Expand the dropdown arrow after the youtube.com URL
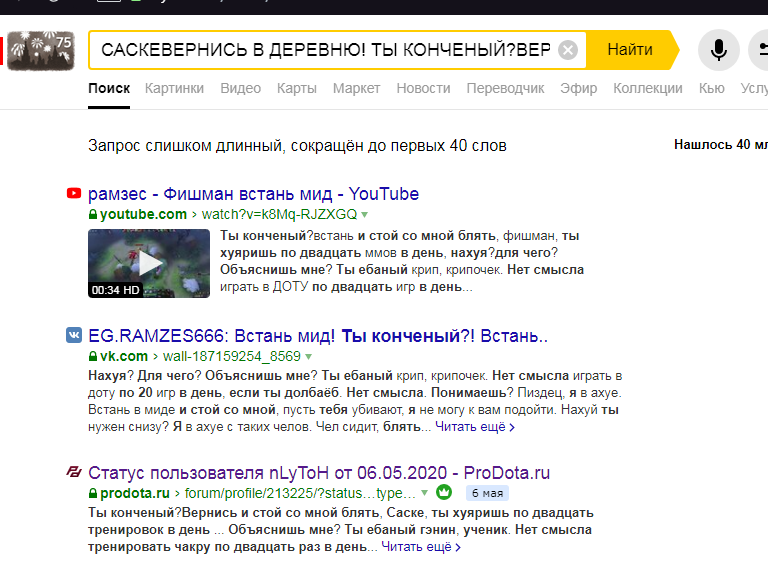 [364, 215]
